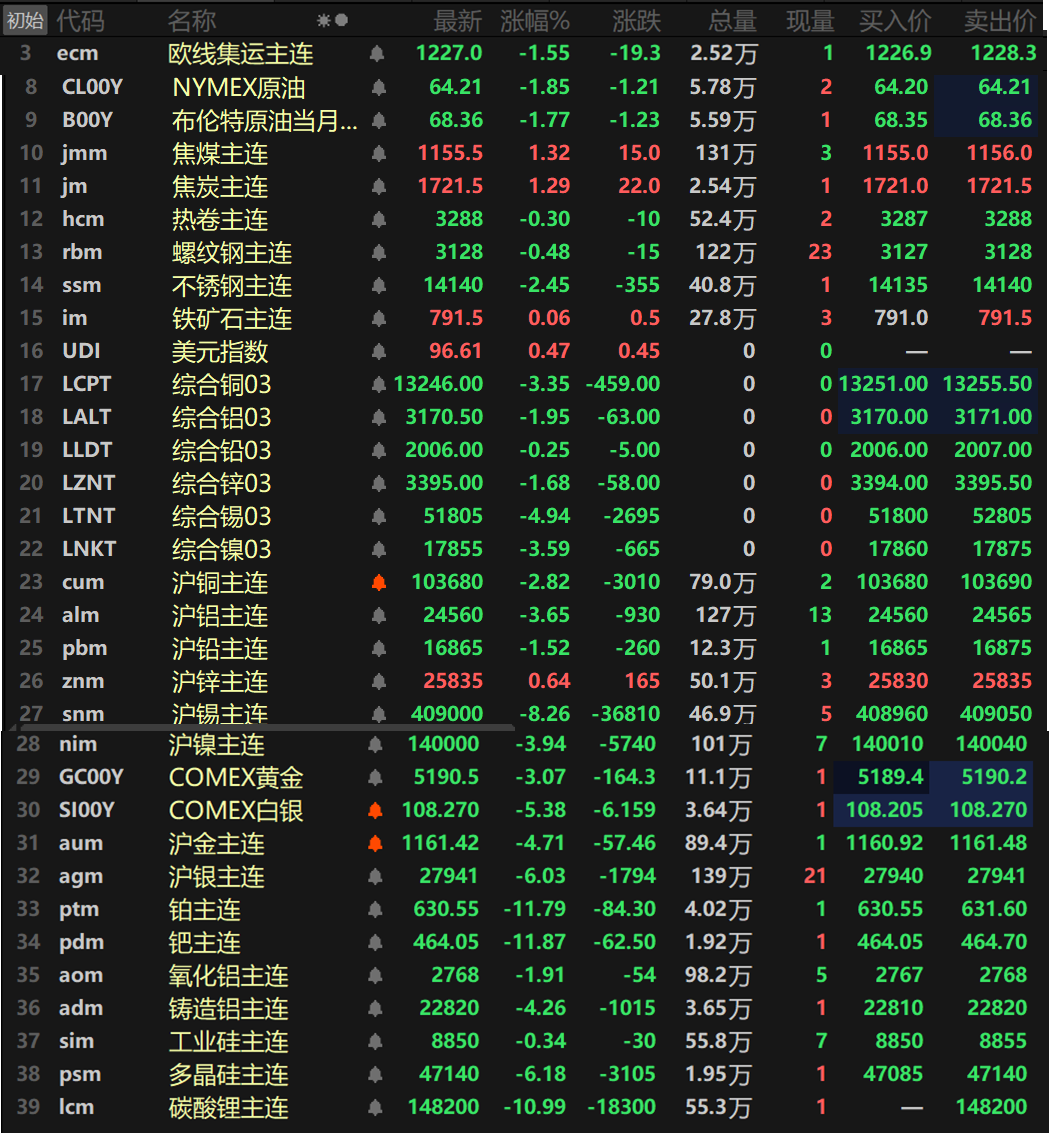Screen dimensions: 1049x1133
Task: Disable the orange alert bell for COMEX白银
Action: point(375,810)
